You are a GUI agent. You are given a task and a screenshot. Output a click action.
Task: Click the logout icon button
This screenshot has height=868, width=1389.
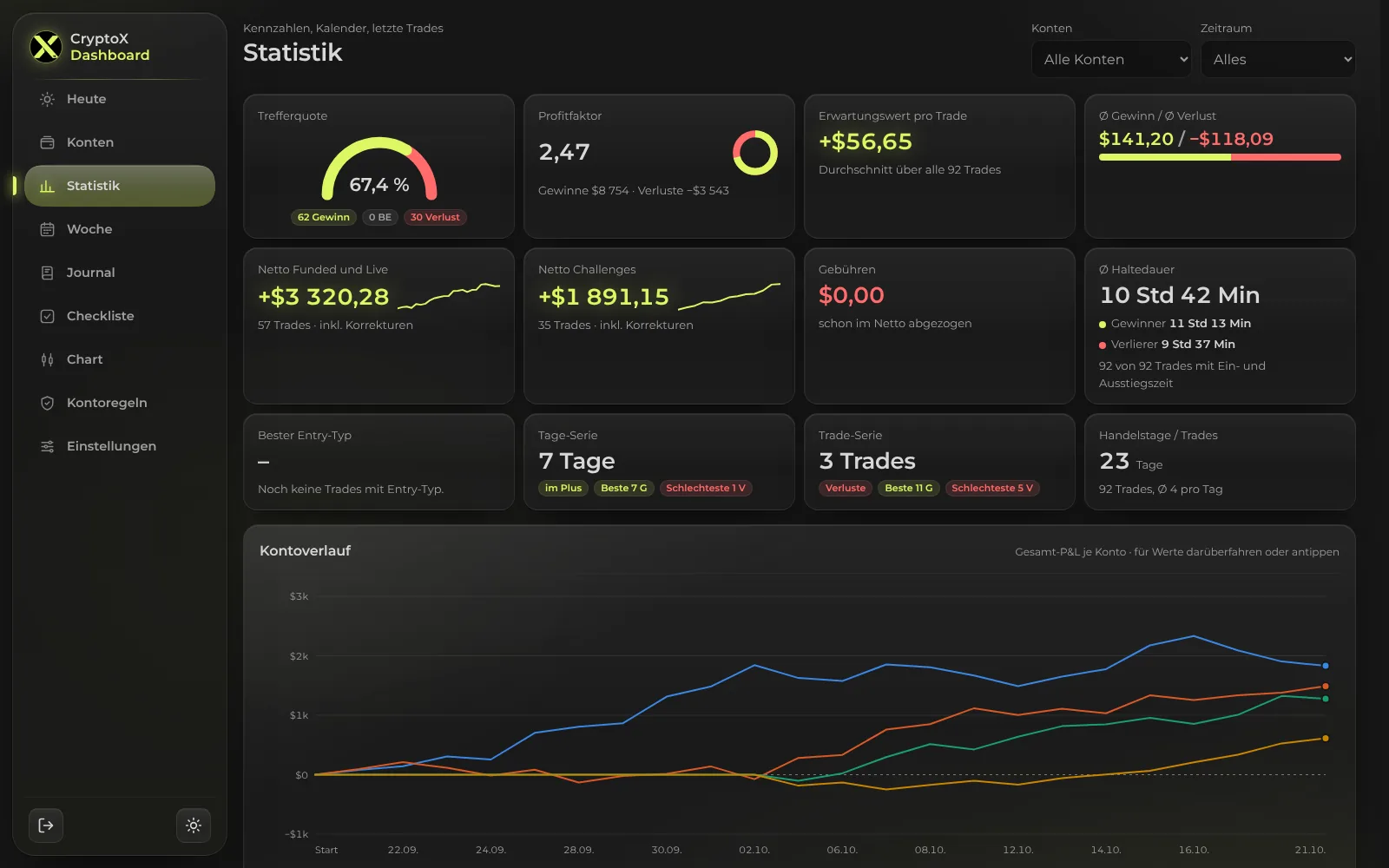46,825
